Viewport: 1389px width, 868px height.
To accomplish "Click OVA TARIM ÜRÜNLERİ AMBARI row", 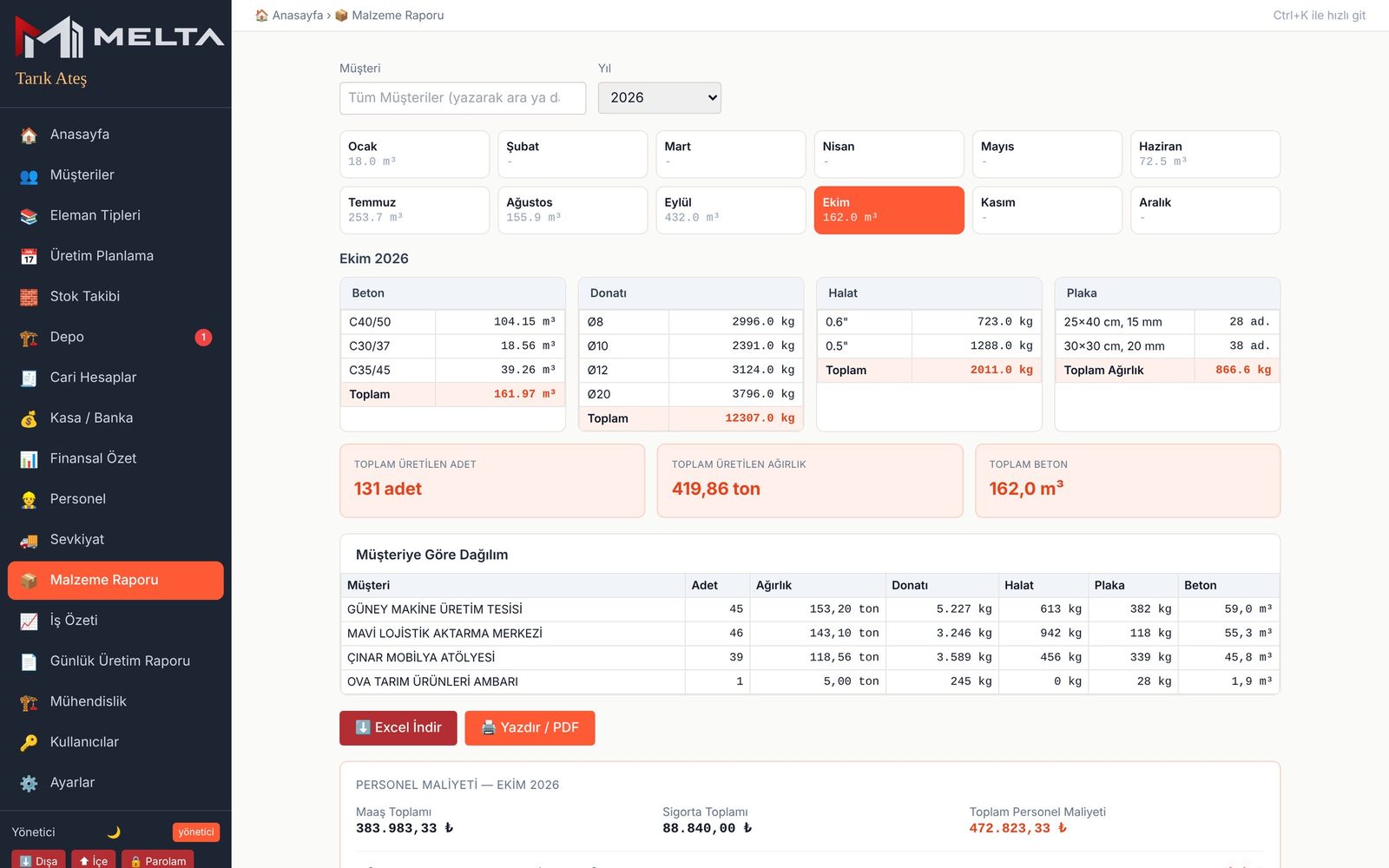I will pyautogui.click(x=810, y=682).
